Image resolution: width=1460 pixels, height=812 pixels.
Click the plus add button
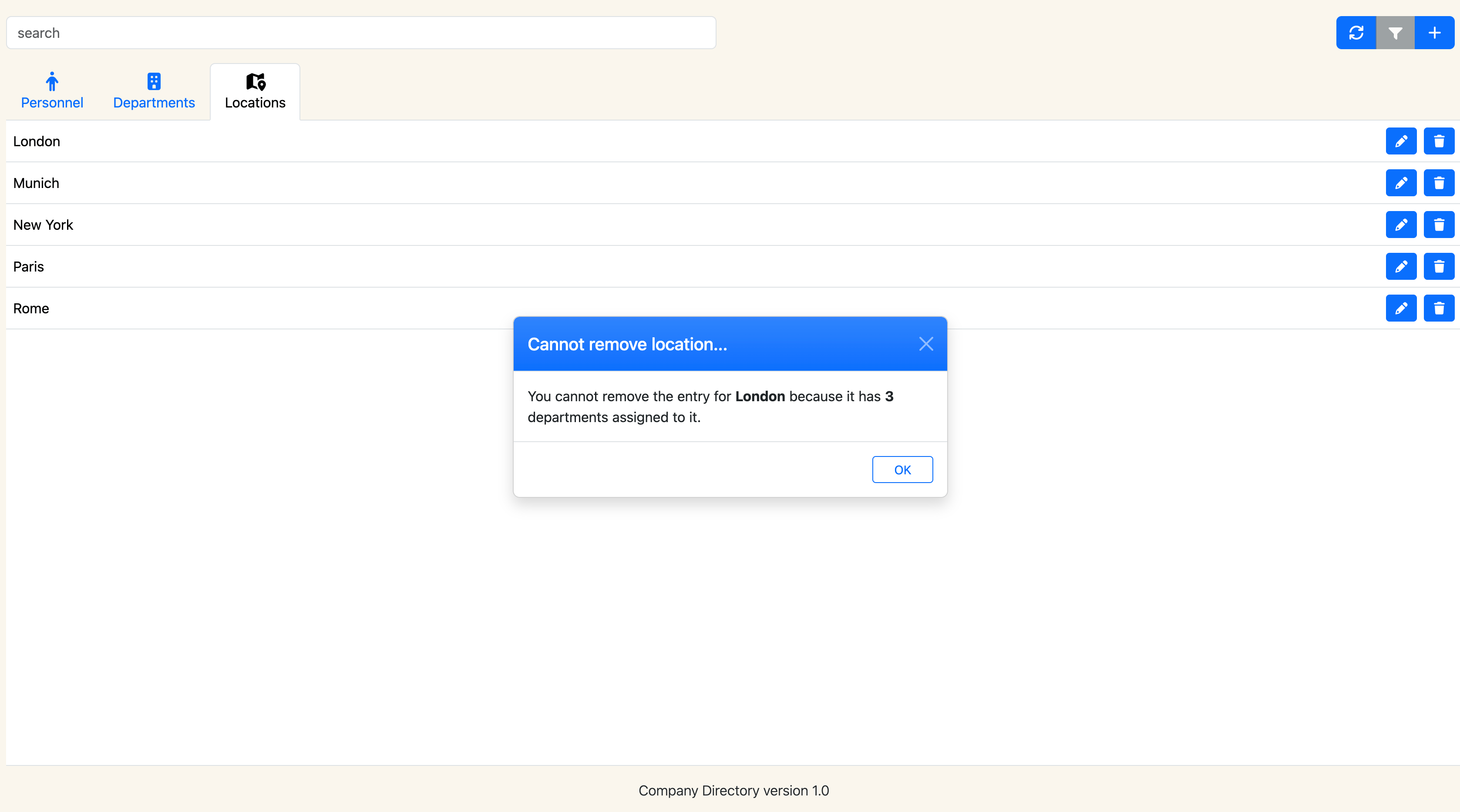pos(1434,33)
